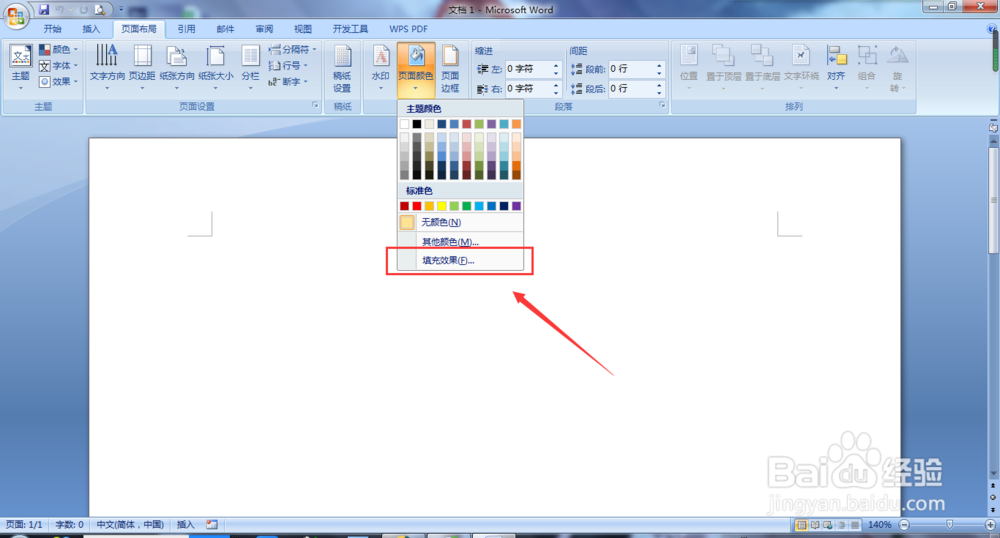
Task: Switch to outline view
Action: (841, 525)
